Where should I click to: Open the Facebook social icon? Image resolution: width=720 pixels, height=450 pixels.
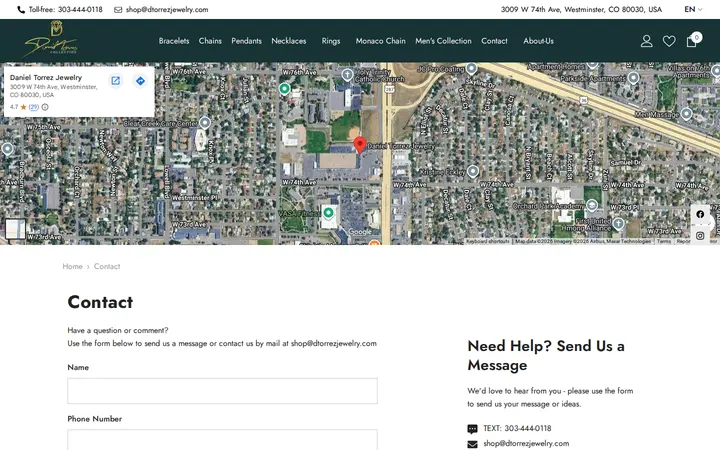point(700,214)
